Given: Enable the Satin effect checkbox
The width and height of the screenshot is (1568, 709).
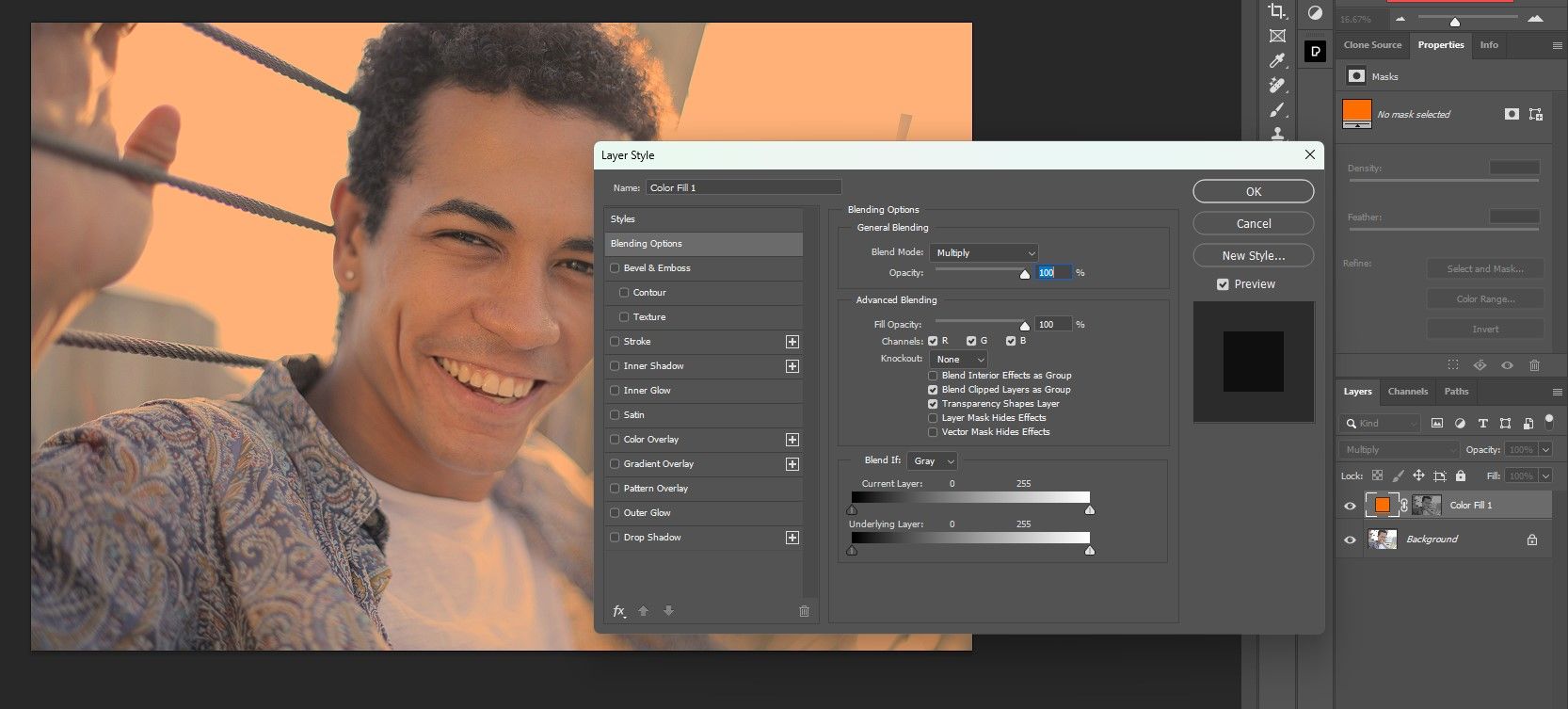Looking at the screenshot, I should click(616, 415).
